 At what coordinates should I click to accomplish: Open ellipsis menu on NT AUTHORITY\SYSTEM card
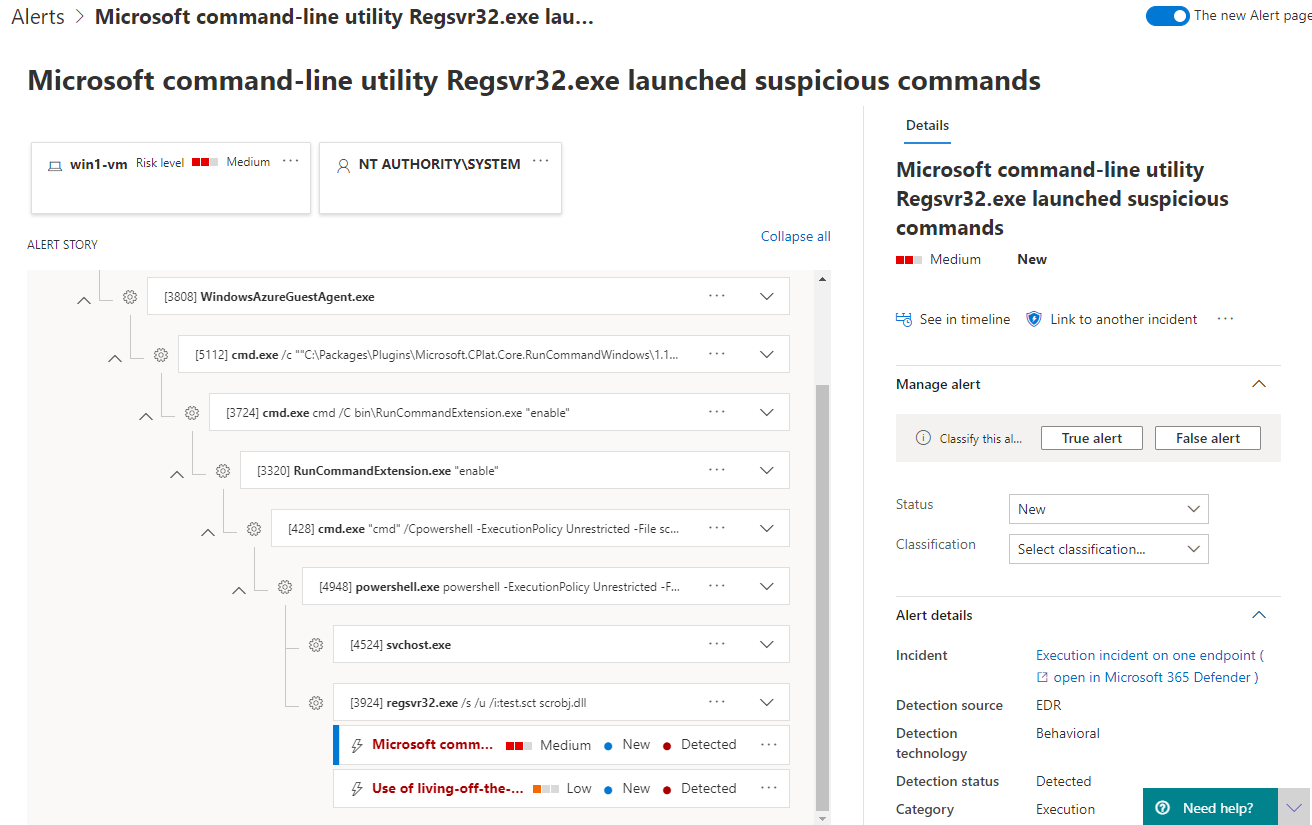(541, 162)
